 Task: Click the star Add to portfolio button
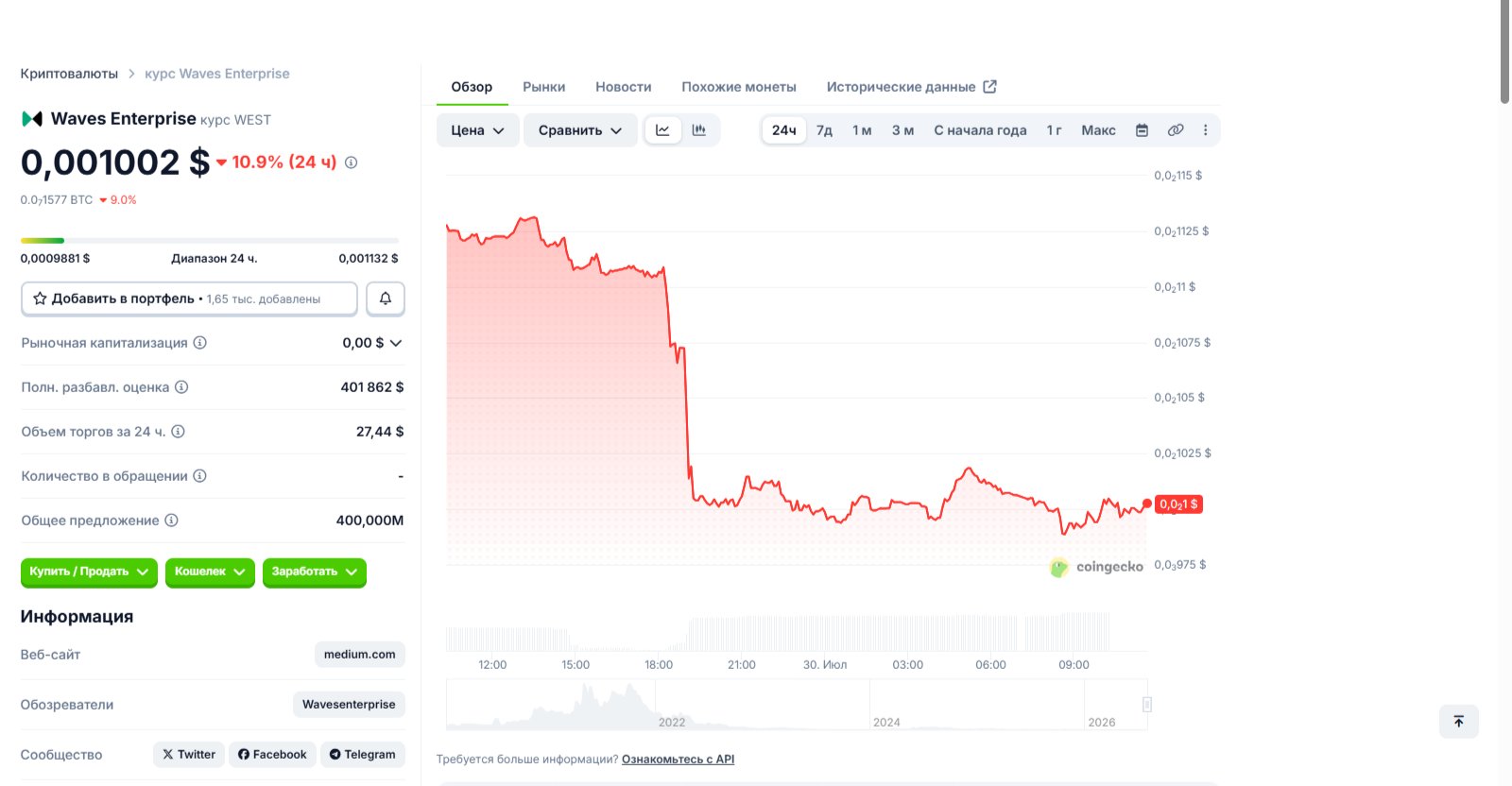[189, 299]
